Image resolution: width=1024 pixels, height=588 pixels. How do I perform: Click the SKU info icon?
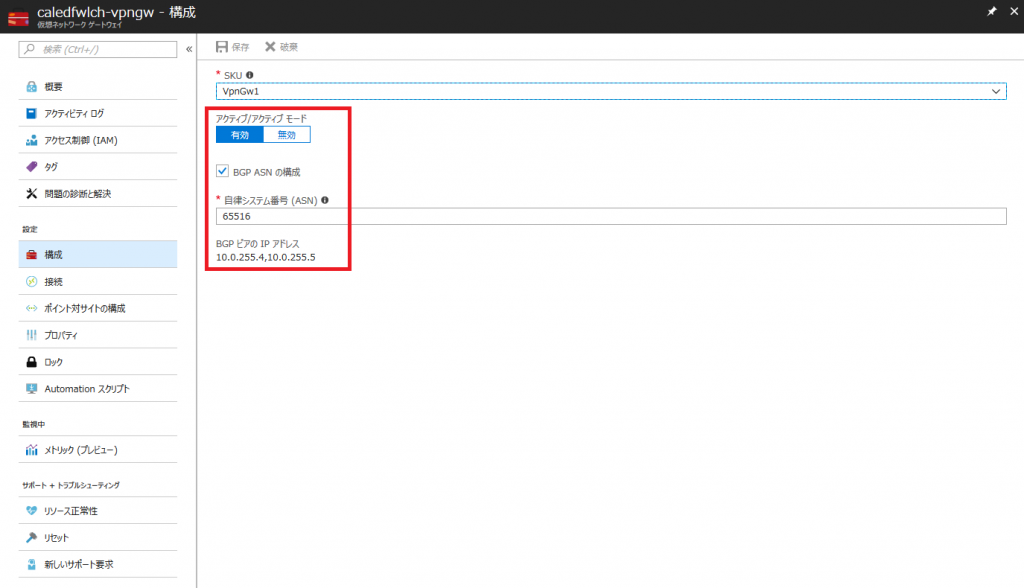tap(249, 75)
